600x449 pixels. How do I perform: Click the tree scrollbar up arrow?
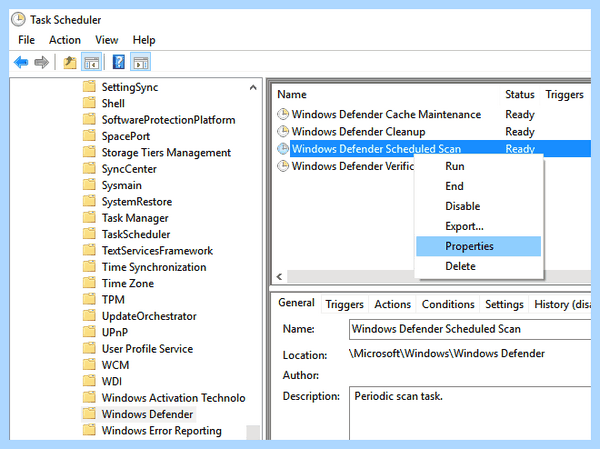[x=253, y=88]
